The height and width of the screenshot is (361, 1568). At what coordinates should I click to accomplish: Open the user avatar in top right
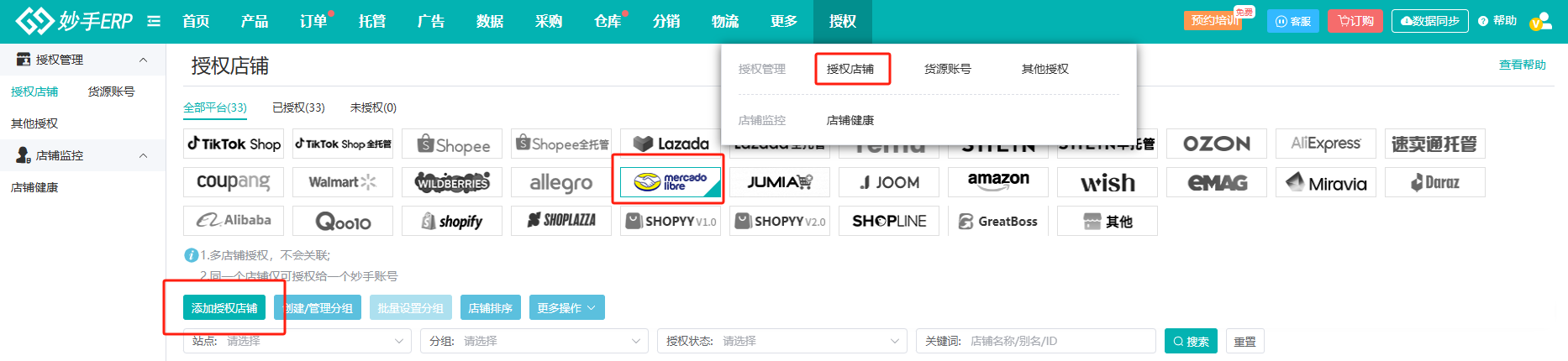[x=1539, y=22]
